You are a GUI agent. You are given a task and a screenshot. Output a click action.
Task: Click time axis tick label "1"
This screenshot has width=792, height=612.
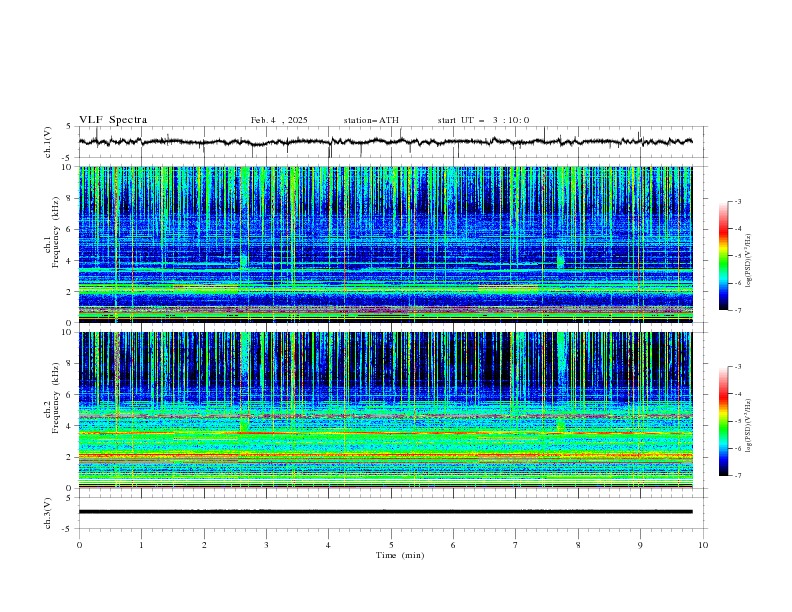click(x=142, y=545)
